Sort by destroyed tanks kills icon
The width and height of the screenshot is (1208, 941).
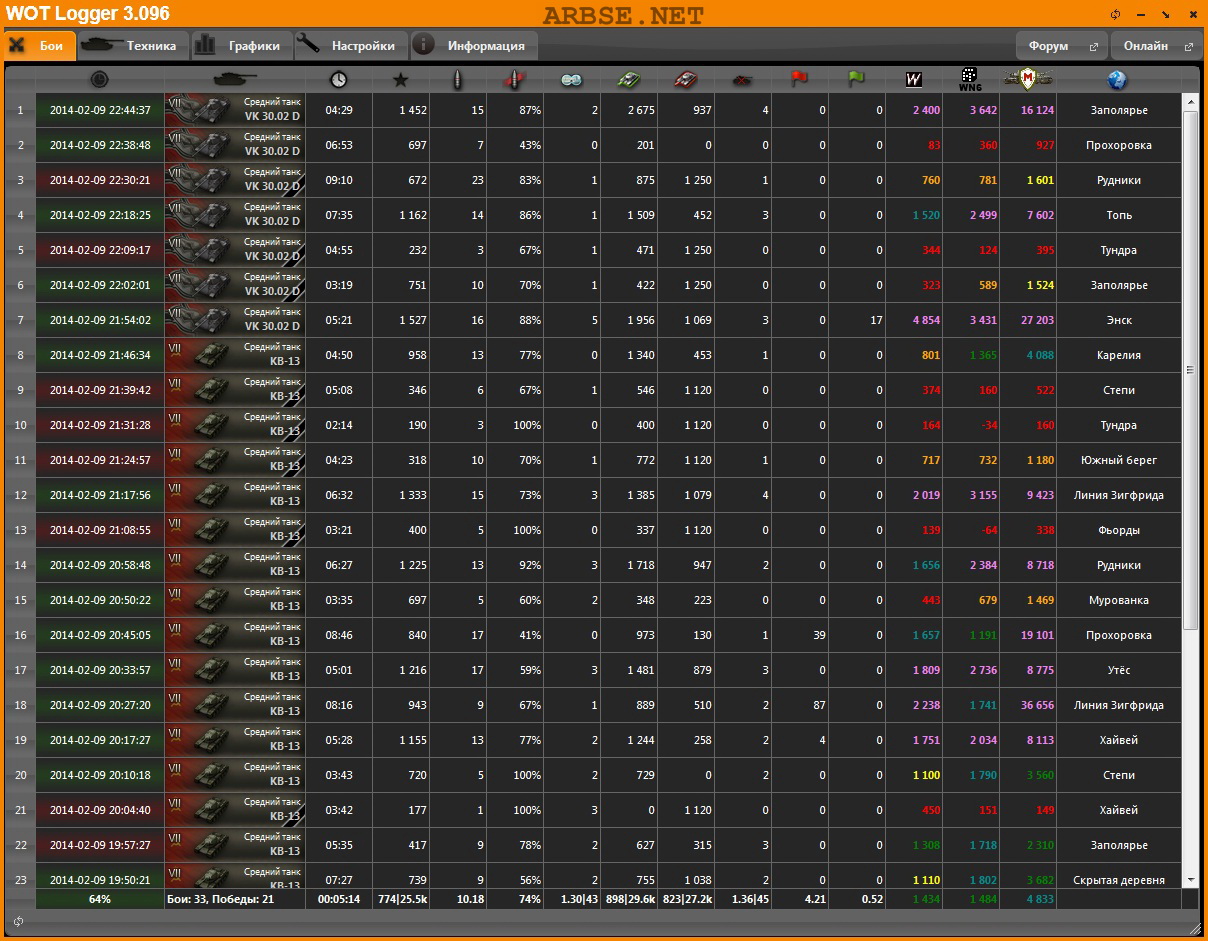point(742,80)
